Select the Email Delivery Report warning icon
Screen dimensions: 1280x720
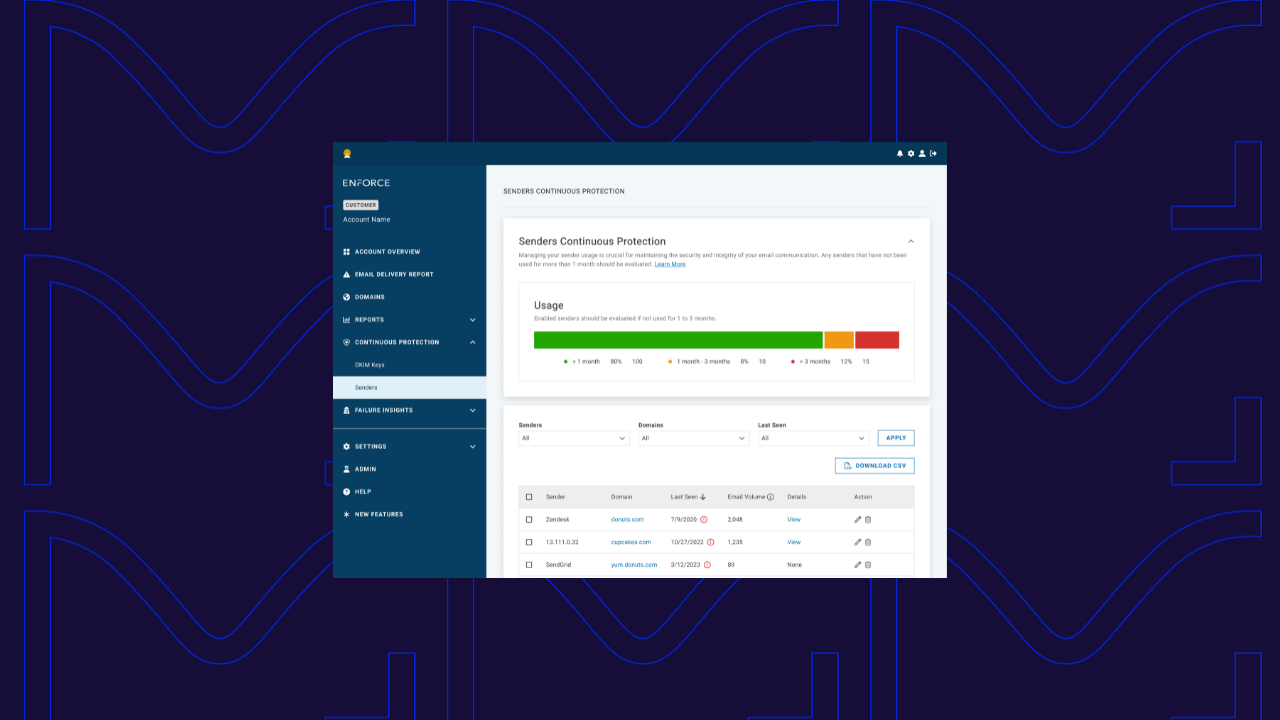pos(346,274)
